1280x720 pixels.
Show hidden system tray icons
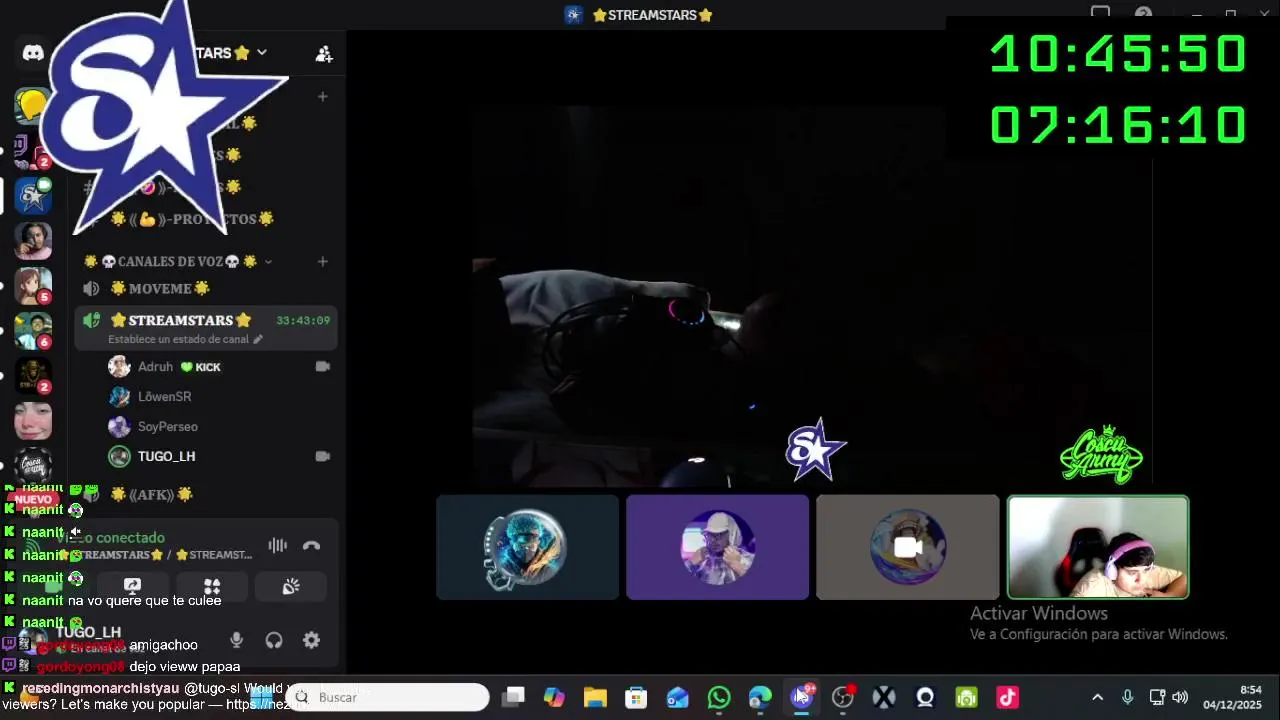pos(1097,697)
